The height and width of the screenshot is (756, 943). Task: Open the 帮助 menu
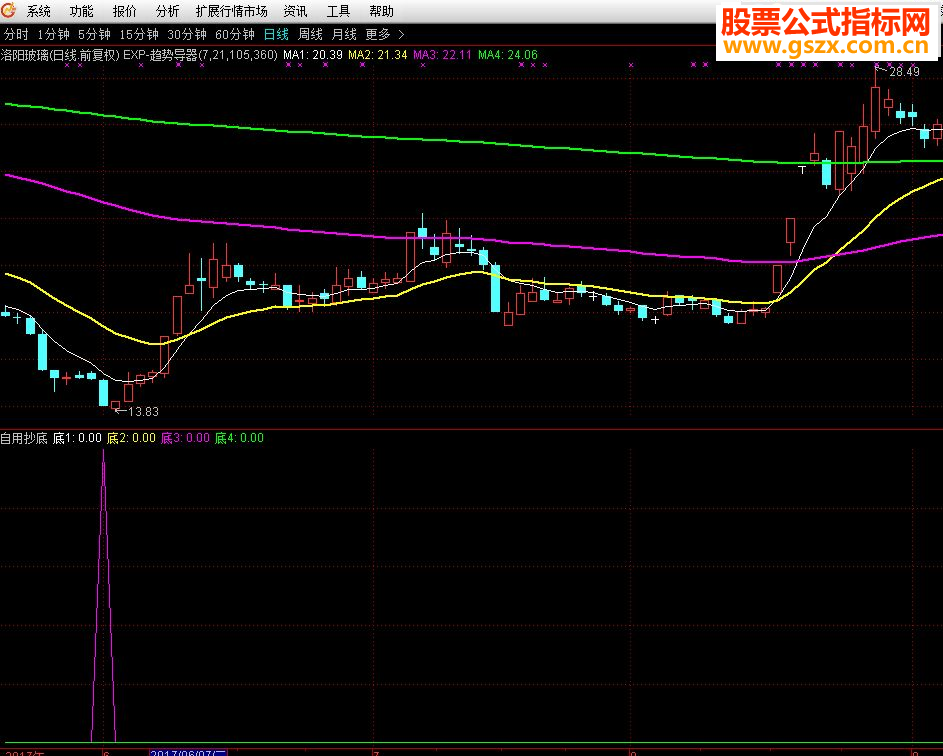[x=381, y=11]
